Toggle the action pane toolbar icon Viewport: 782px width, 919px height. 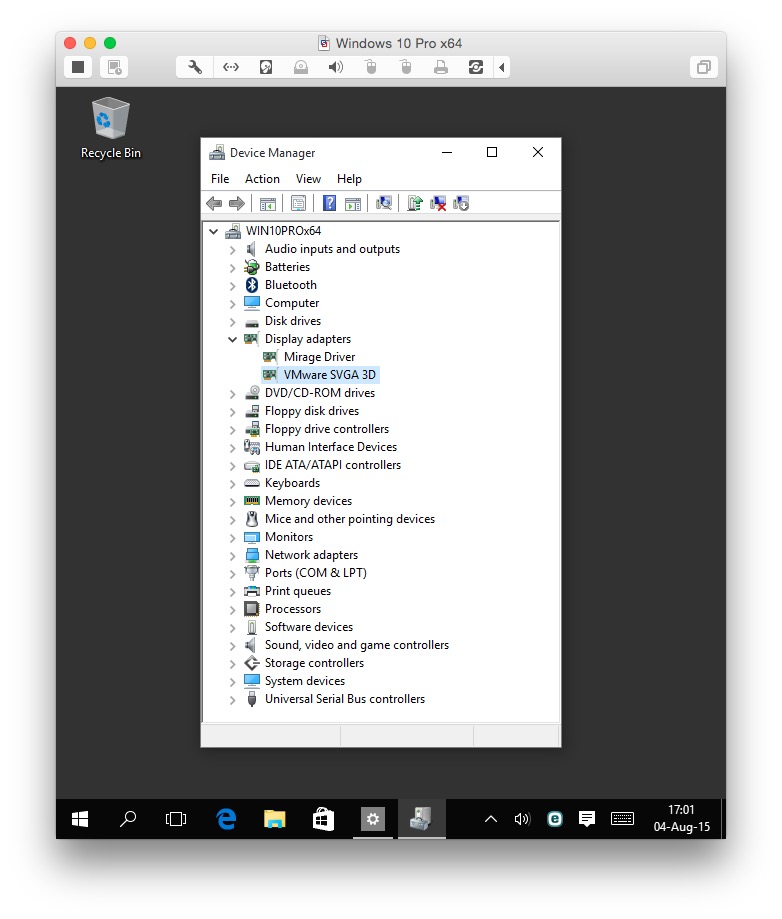coord(353,203)
